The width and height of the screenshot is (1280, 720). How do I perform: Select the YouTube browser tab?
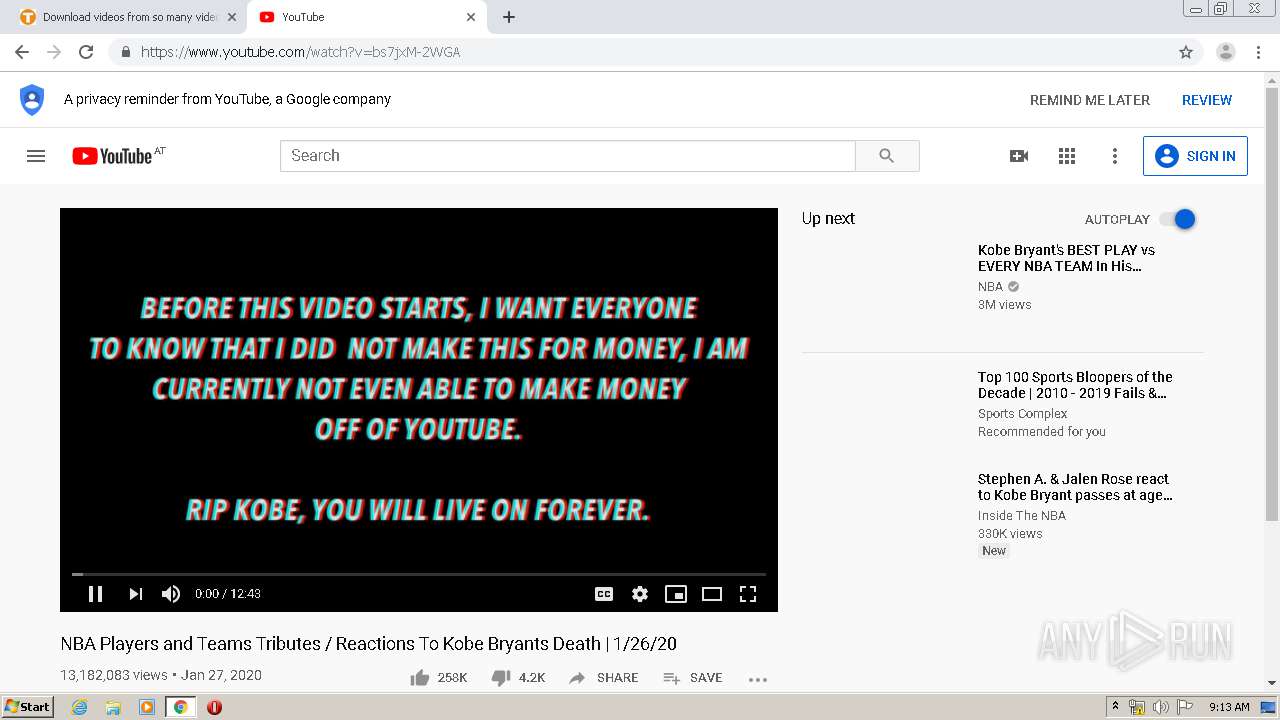click(x=367, y=17)
